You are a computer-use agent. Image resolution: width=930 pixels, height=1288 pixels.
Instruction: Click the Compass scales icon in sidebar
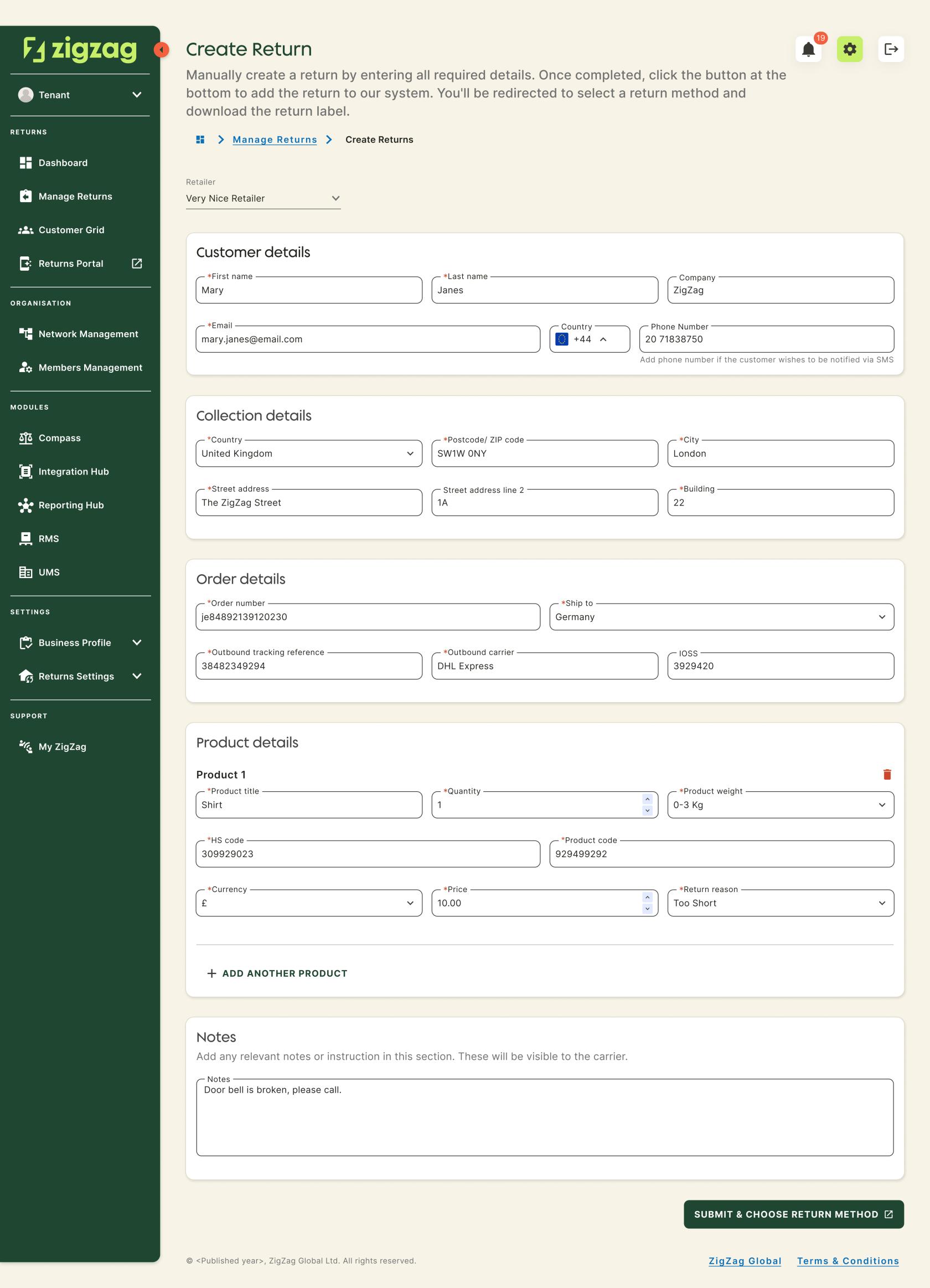coord(25,438)
